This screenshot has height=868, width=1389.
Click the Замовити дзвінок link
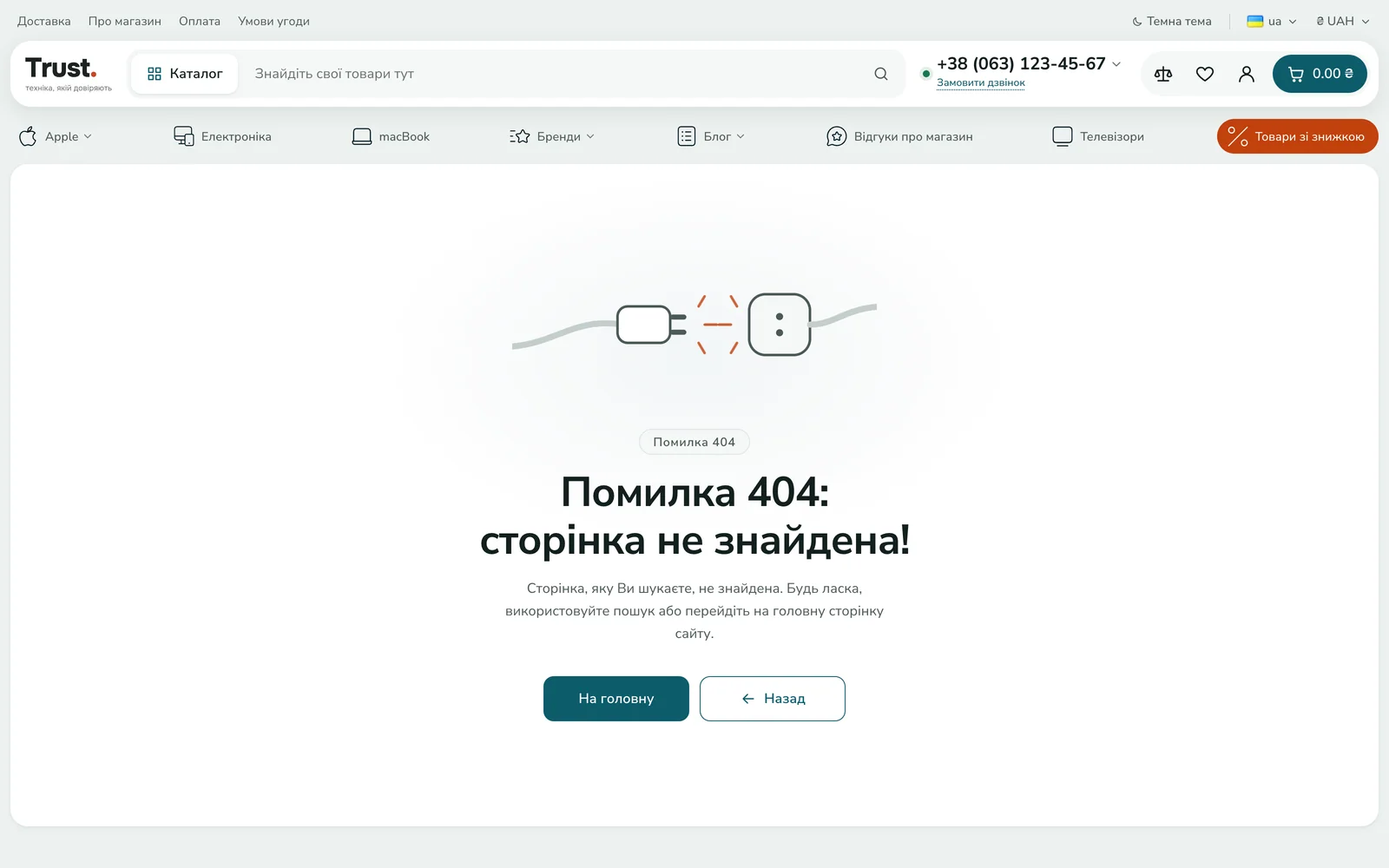click(x=981, y=83)
